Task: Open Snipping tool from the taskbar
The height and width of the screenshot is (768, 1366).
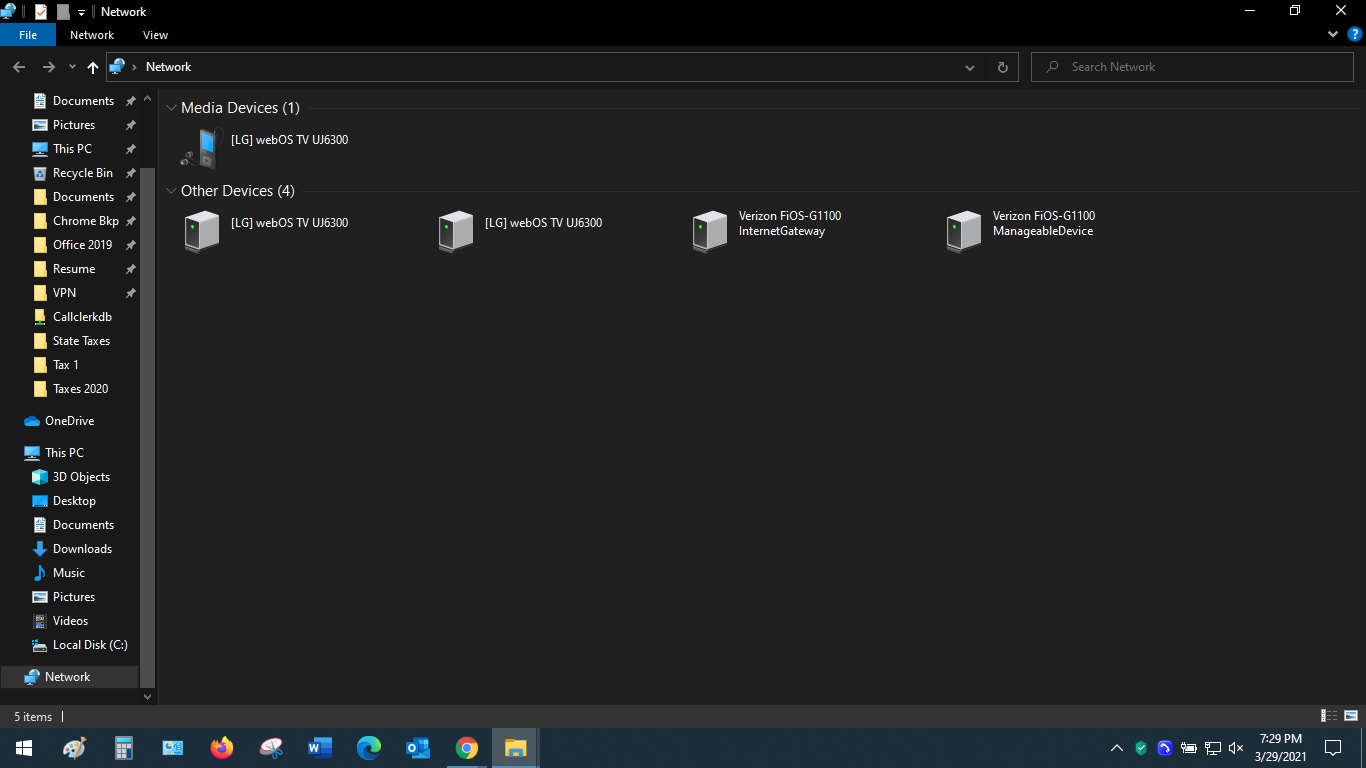Action: [x=271, y=748]
